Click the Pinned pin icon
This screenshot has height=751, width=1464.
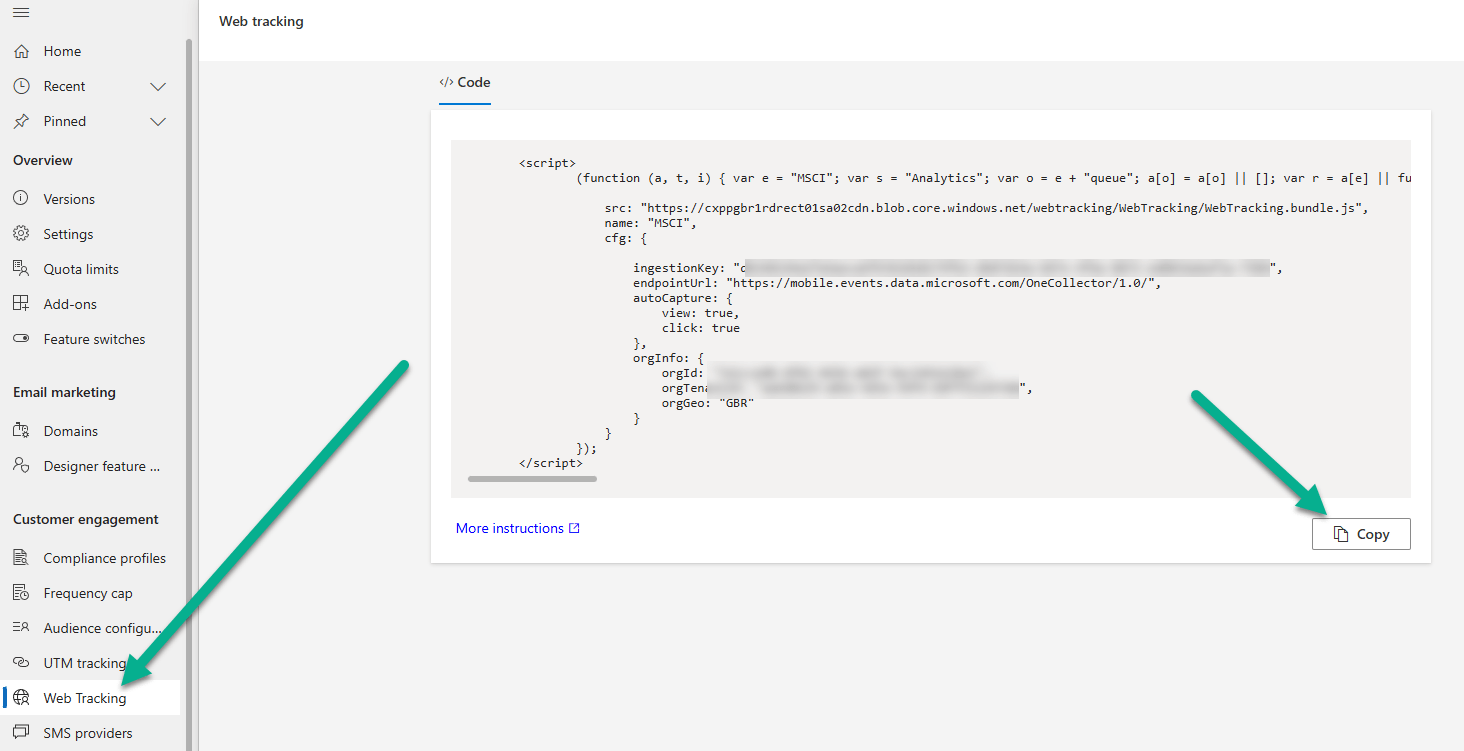(x=21, y=121)
